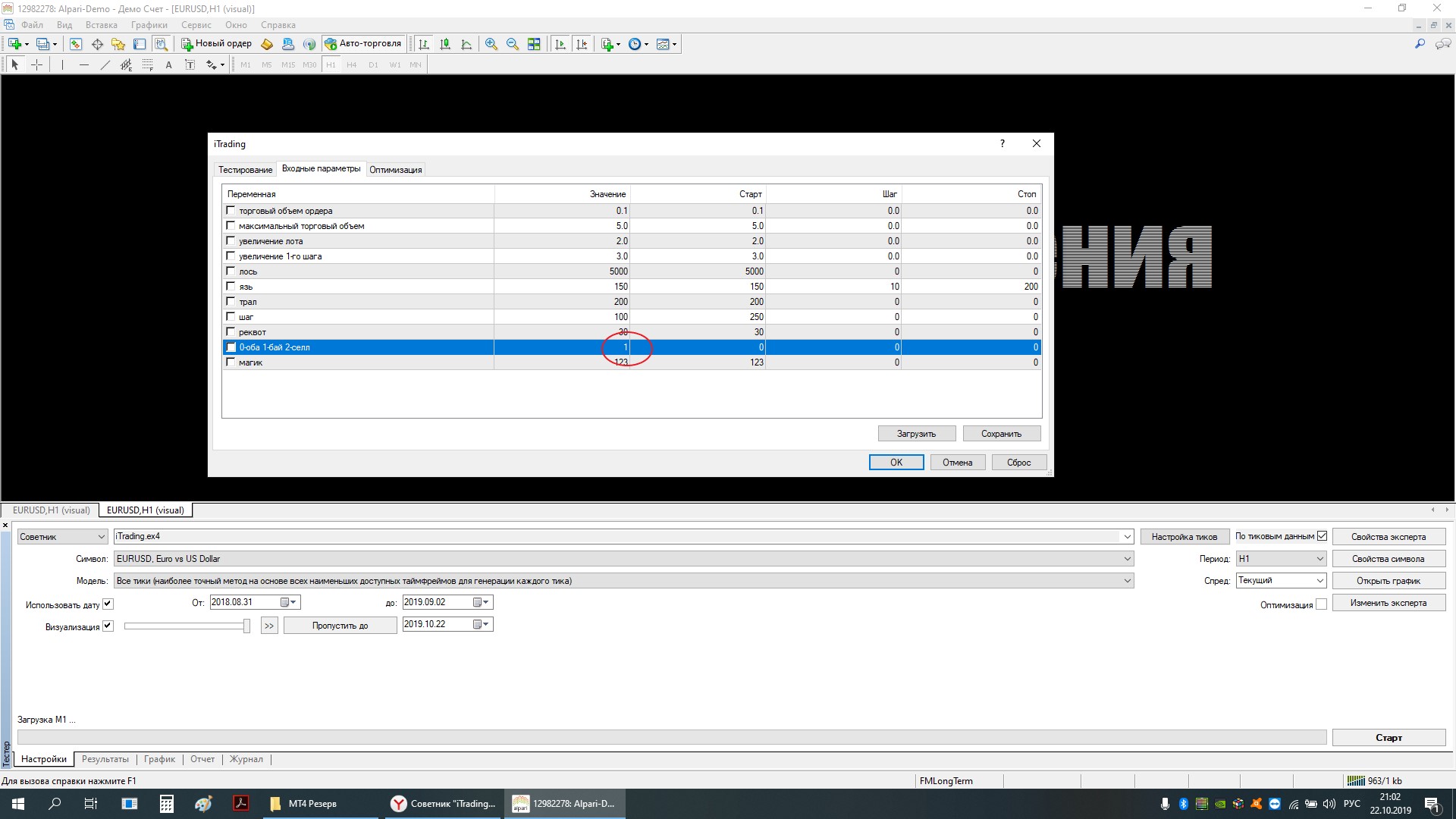
Task: Click the Старт button in the tester
Action: point(1388,738)
